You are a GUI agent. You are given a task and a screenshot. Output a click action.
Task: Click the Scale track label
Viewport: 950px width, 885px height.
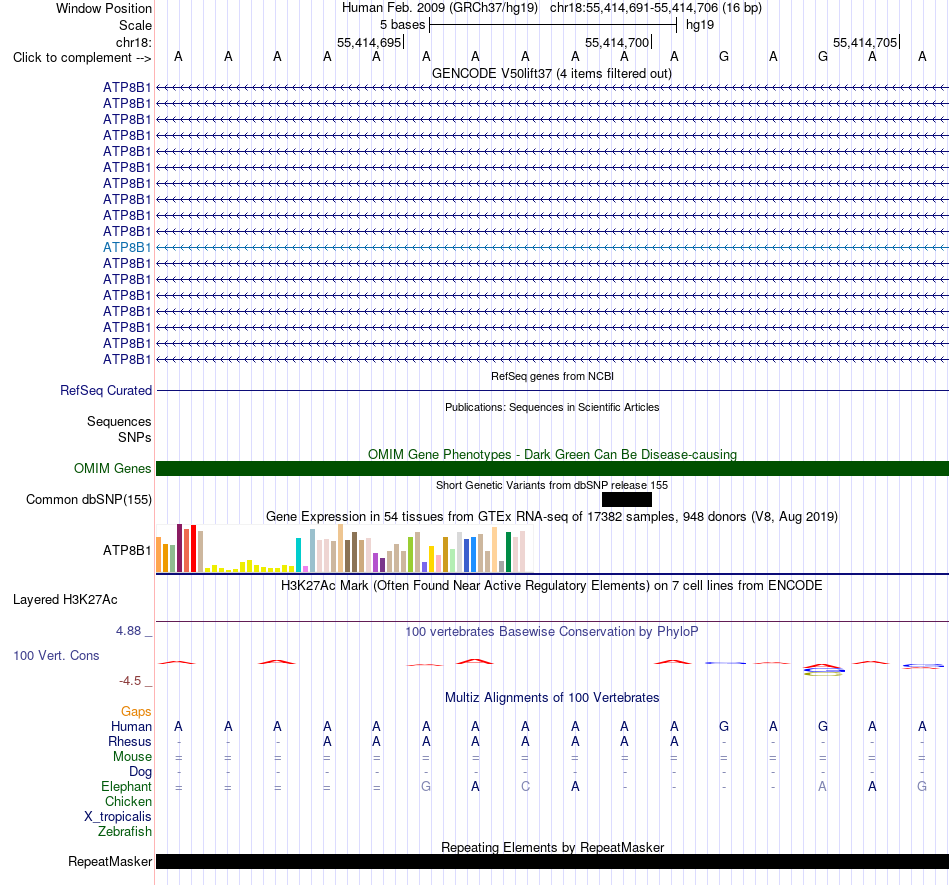pyautogui.click(x=135, y=25)
